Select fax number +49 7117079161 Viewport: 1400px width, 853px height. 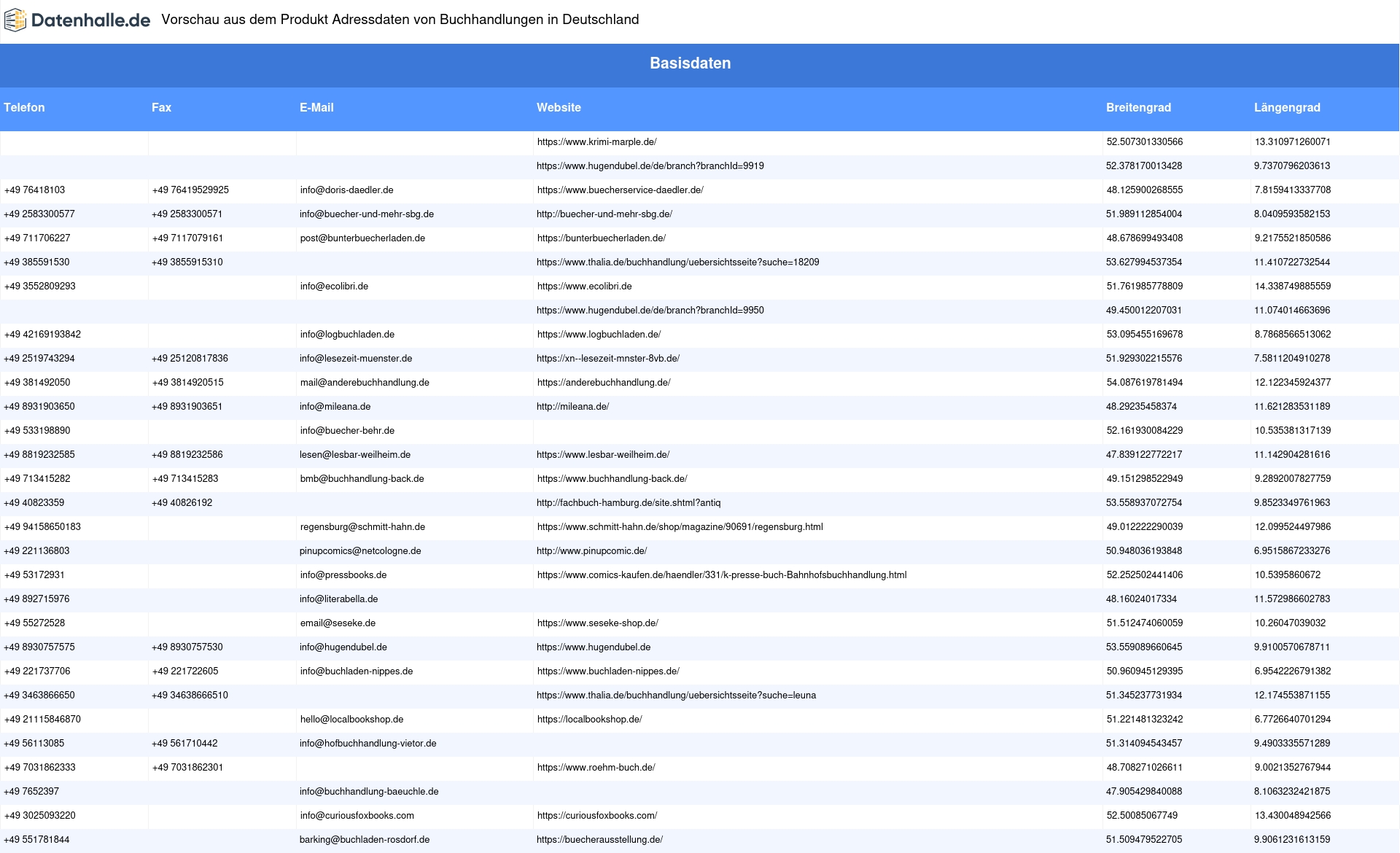(x=187, y=238)
